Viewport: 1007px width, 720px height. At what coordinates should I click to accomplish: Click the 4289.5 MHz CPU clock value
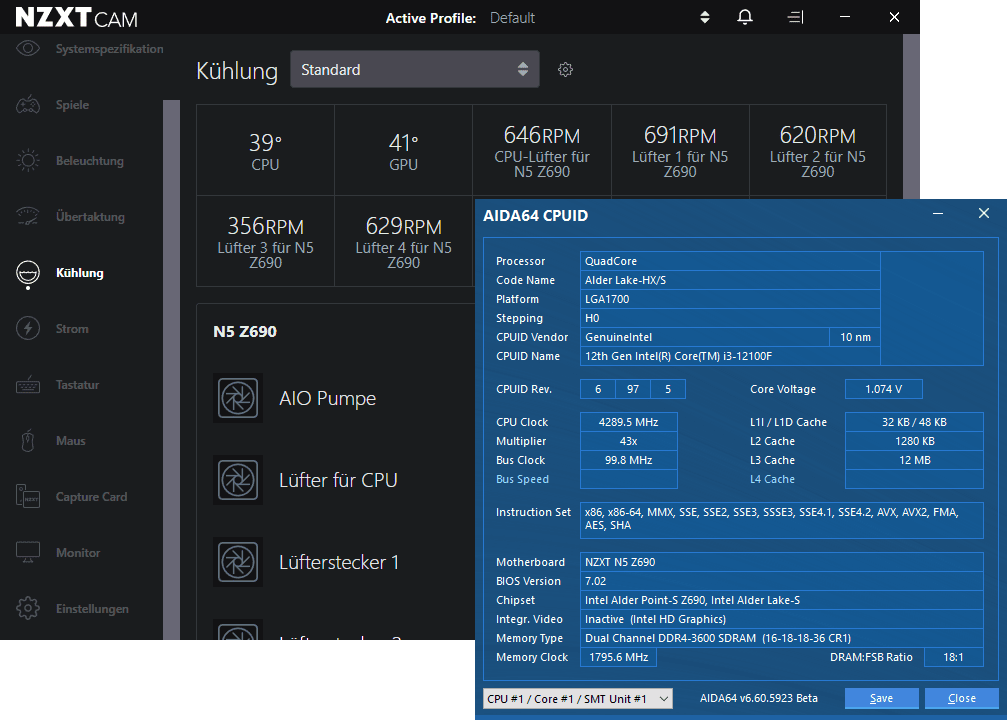coord(629,422)
